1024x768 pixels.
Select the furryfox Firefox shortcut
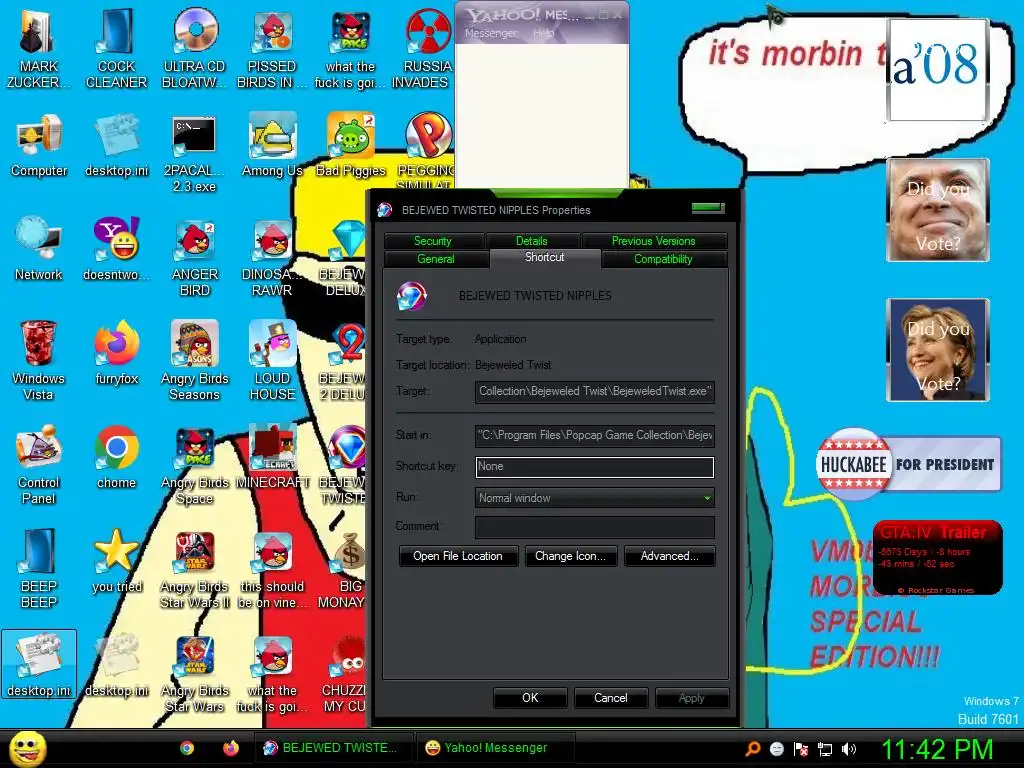(x=116, y=353)
